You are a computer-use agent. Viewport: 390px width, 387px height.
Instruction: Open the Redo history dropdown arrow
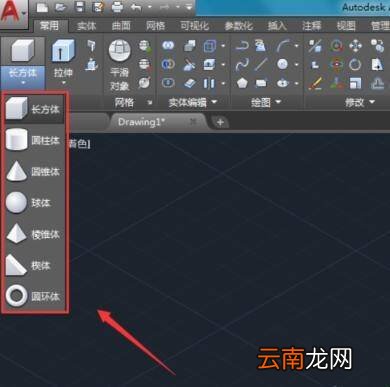click(178, 7)
